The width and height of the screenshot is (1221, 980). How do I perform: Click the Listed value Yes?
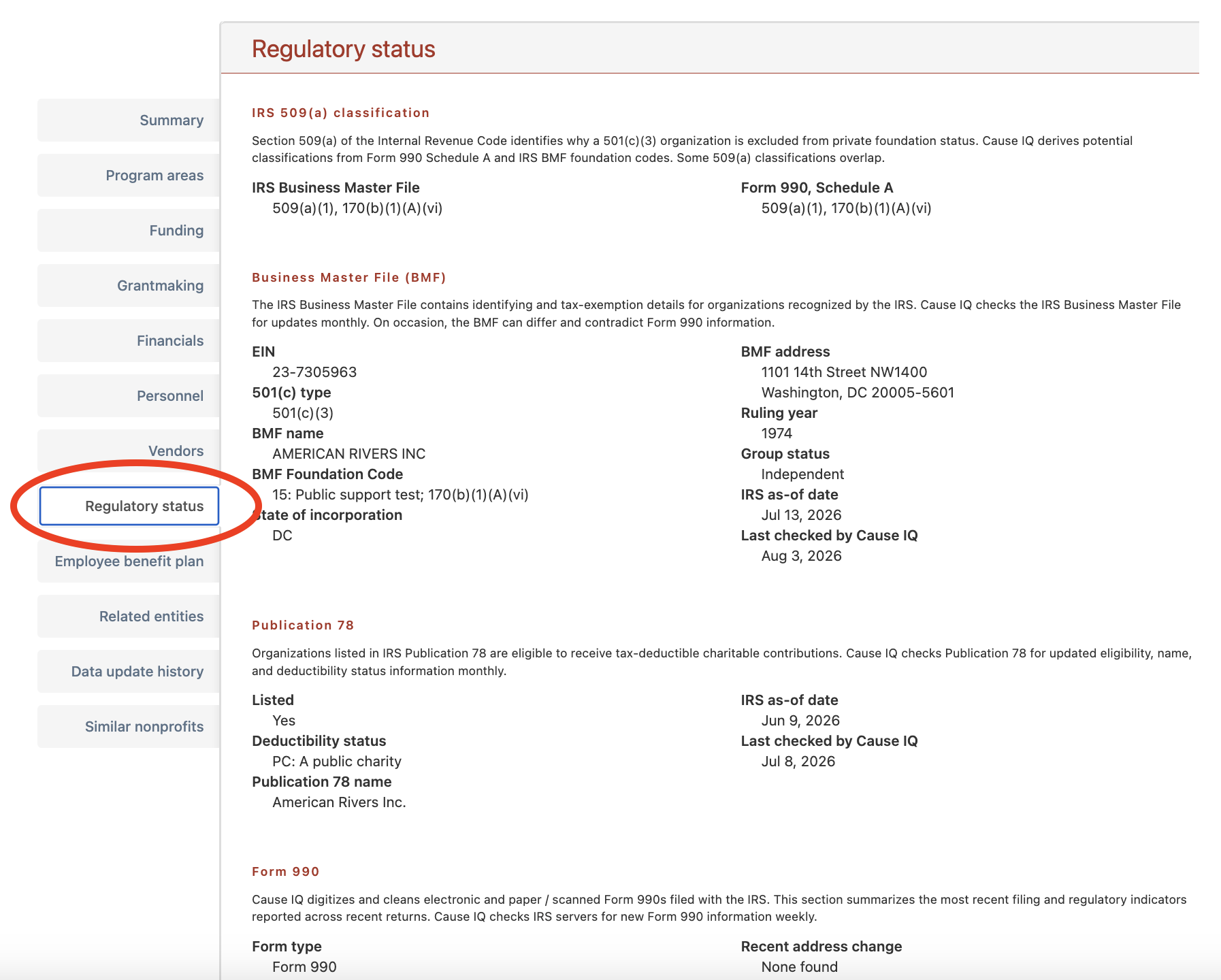coord(284,721)
